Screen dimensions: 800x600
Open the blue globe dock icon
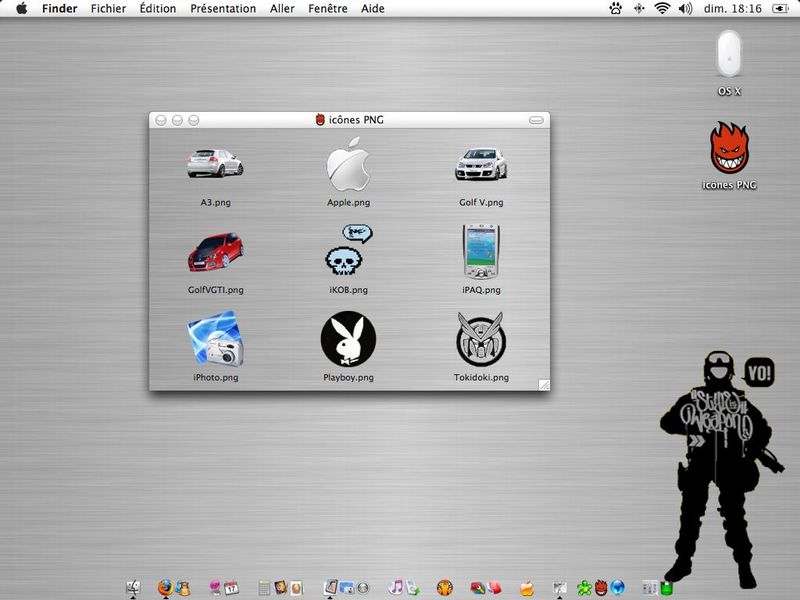click(x=617, y=588)
